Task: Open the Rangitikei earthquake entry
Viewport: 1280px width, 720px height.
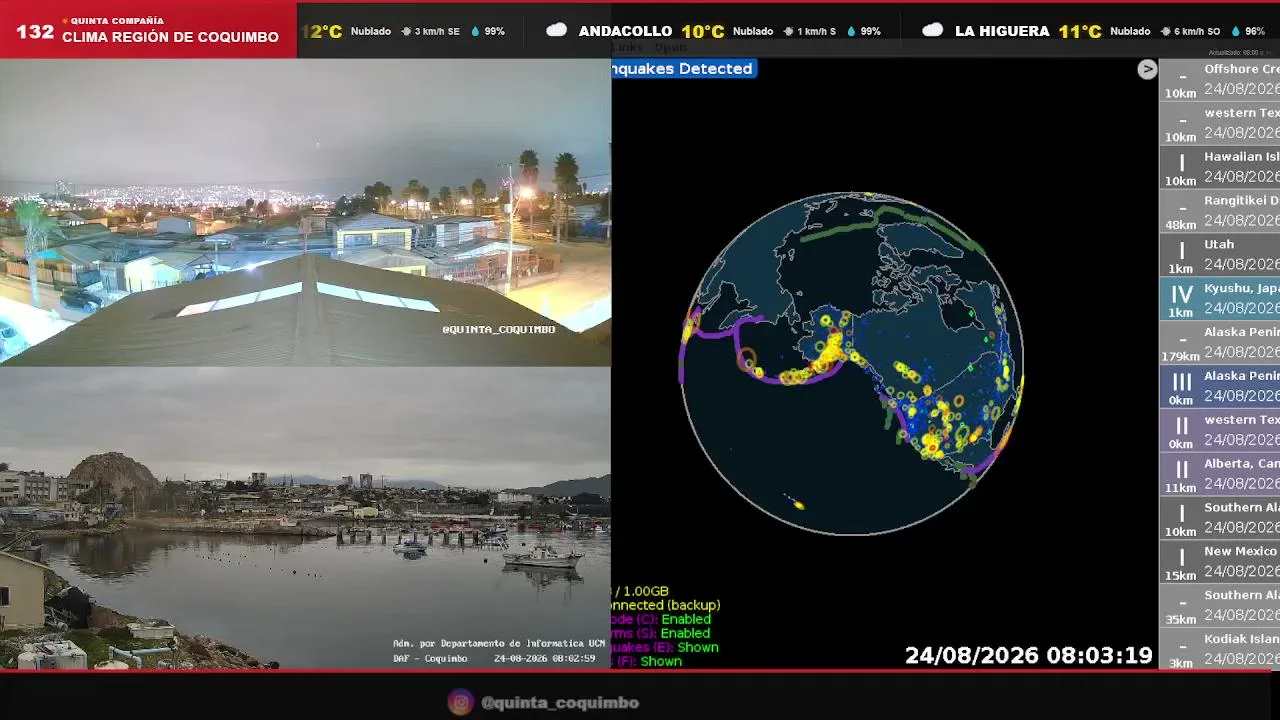Action: tap(1220, 211)
